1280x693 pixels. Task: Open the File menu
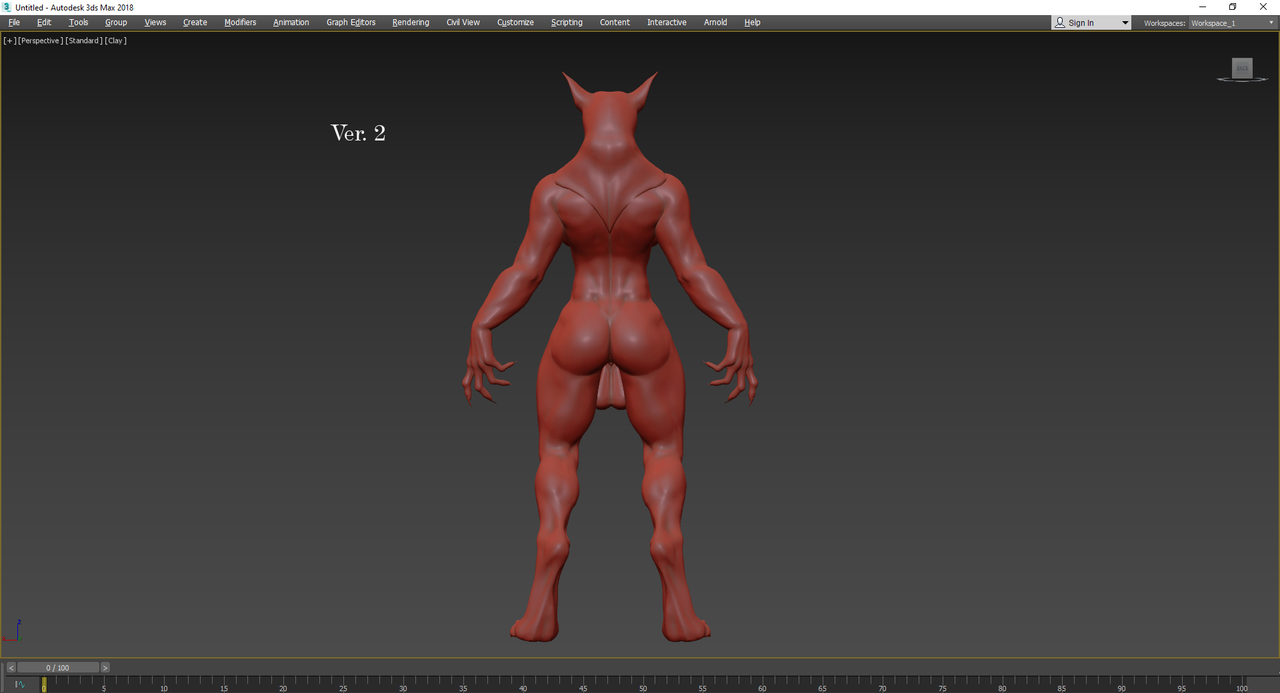coord(14,22)
